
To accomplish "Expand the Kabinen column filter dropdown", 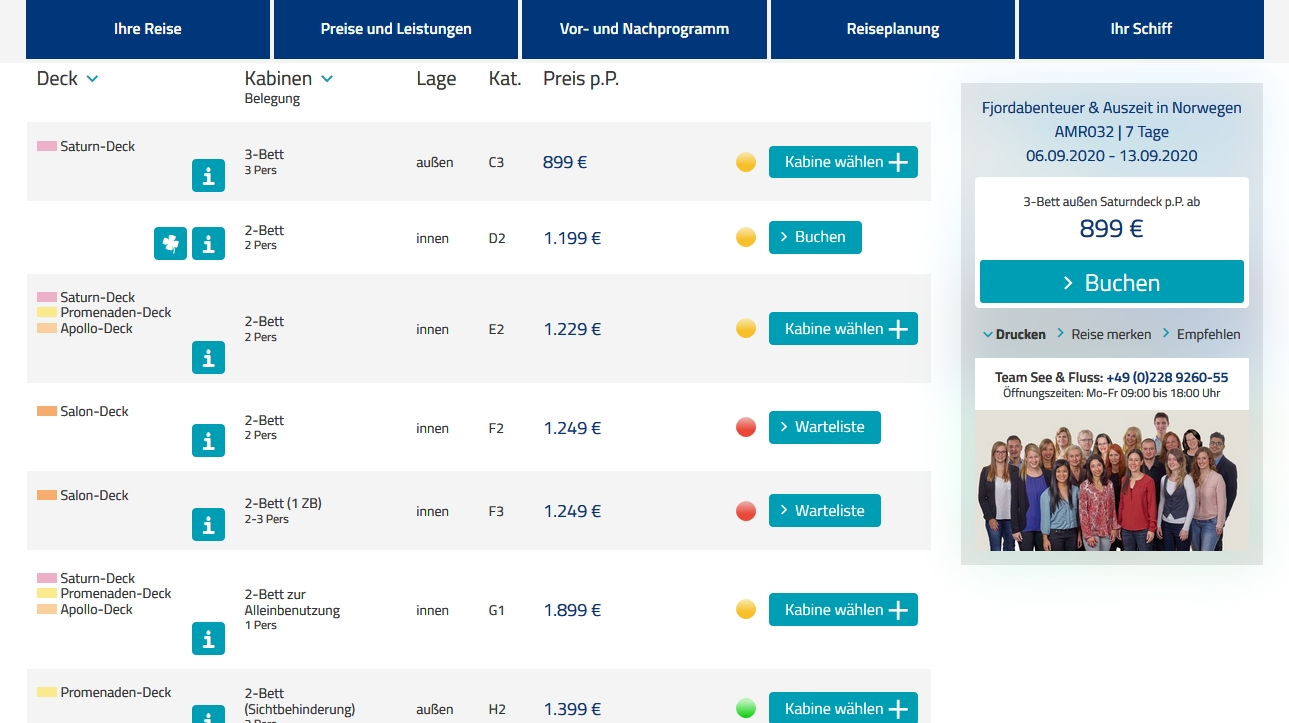I will [x=327, y=79].
